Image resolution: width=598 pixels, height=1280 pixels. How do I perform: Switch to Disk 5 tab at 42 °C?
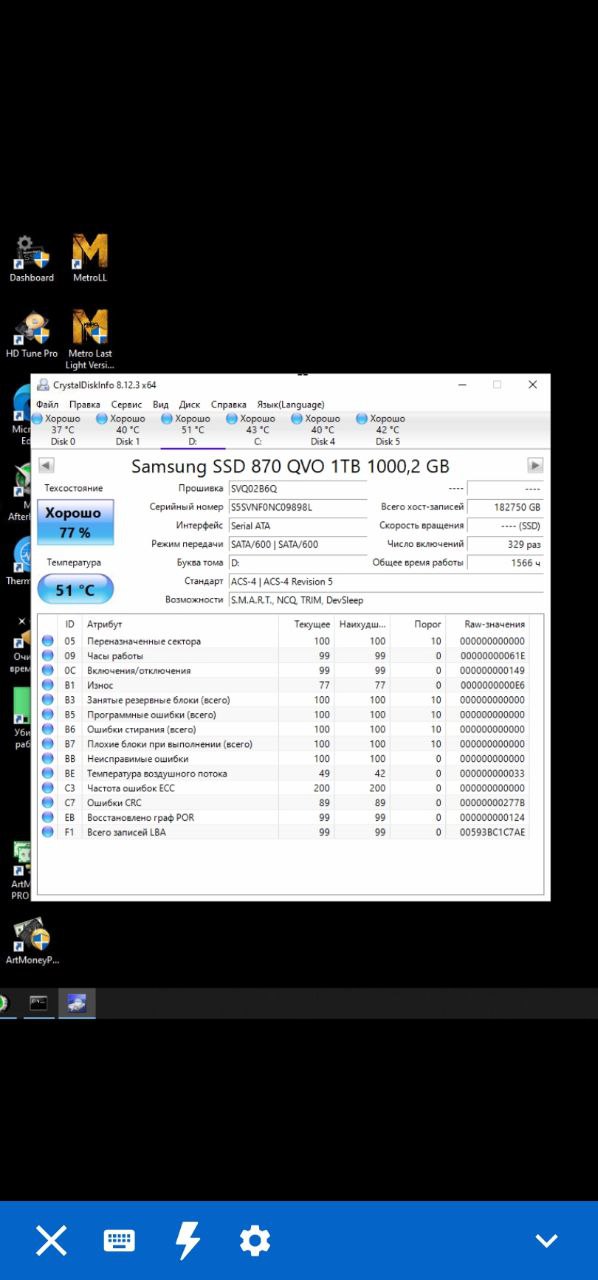tap(387, 430)
